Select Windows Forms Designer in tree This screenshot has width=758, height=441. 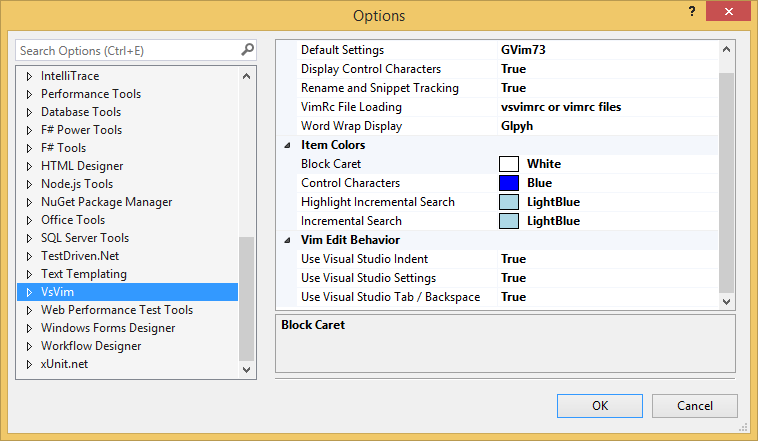[x=108, y=328]
